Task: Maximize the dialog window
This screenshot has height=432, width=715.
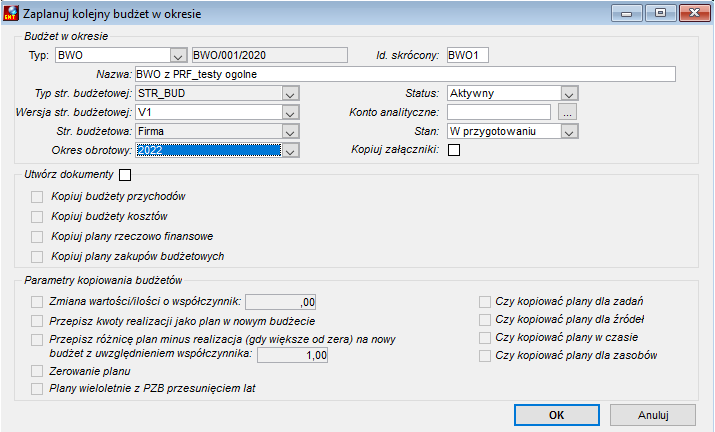Action: (x=660, y=13)
